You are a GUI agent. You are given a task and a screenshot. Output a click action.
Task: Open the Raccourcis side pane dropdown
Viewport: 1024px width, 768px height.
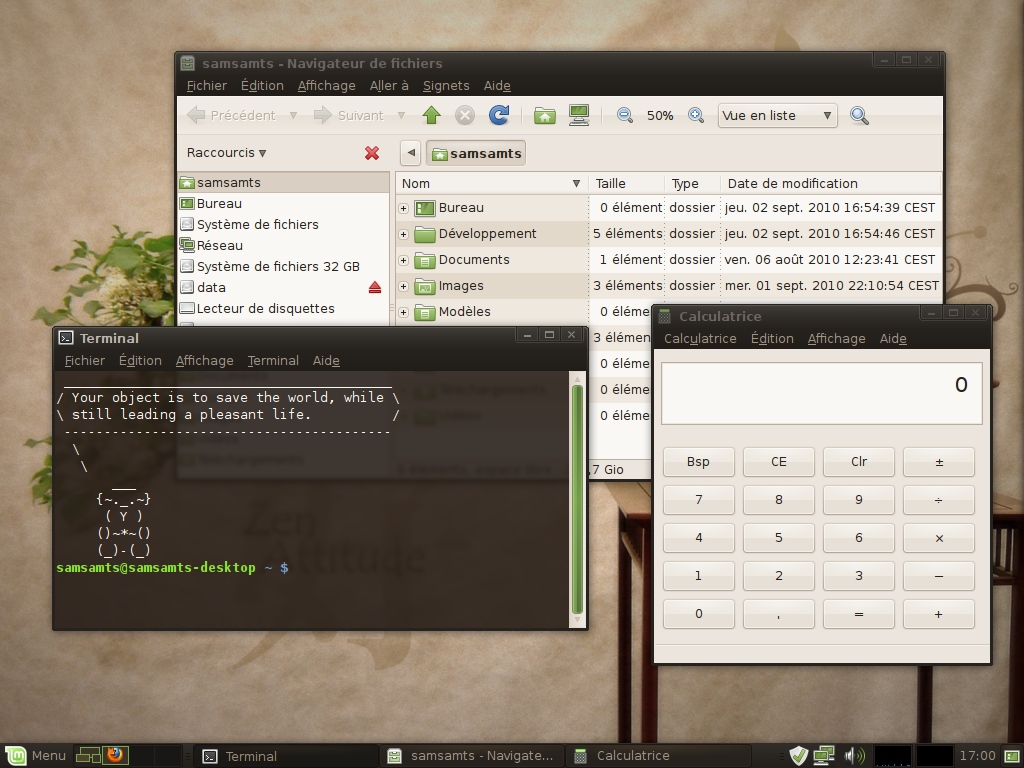[x=226, y=153]
